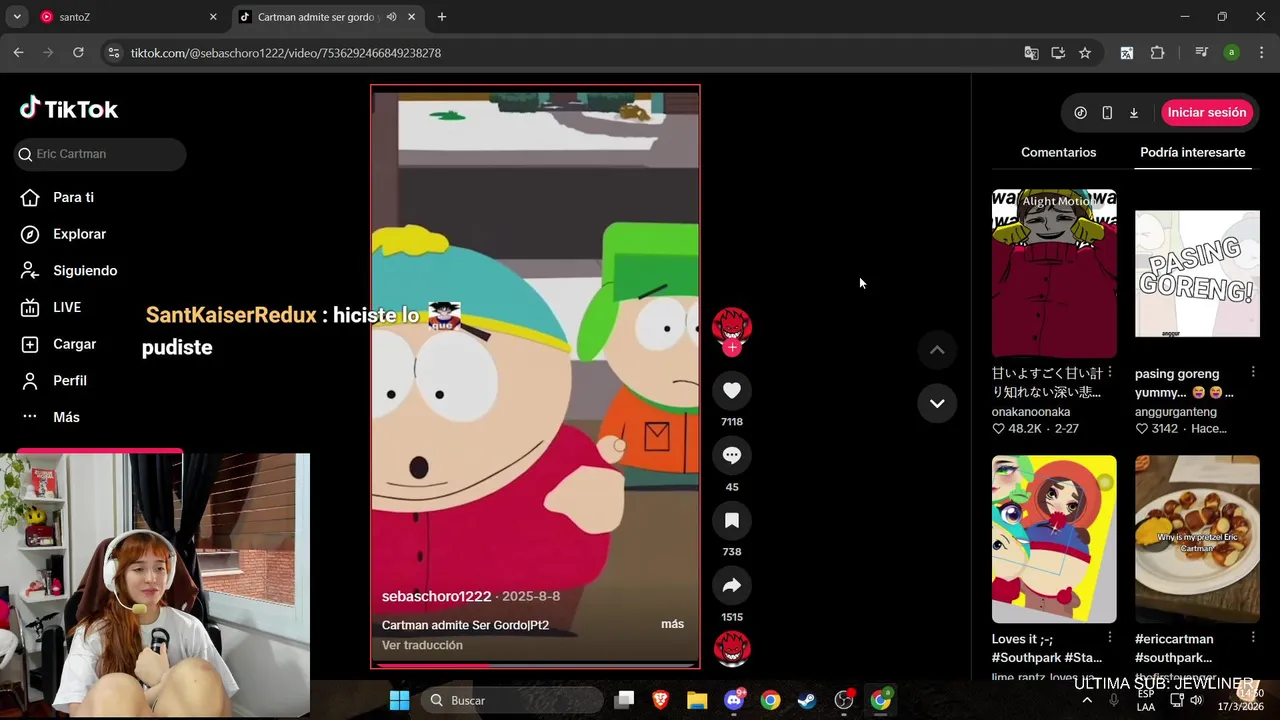Open the Windows Start menu
This screenshot has width=1280, height=720.
pyautogui.click(x=399, y=700)
